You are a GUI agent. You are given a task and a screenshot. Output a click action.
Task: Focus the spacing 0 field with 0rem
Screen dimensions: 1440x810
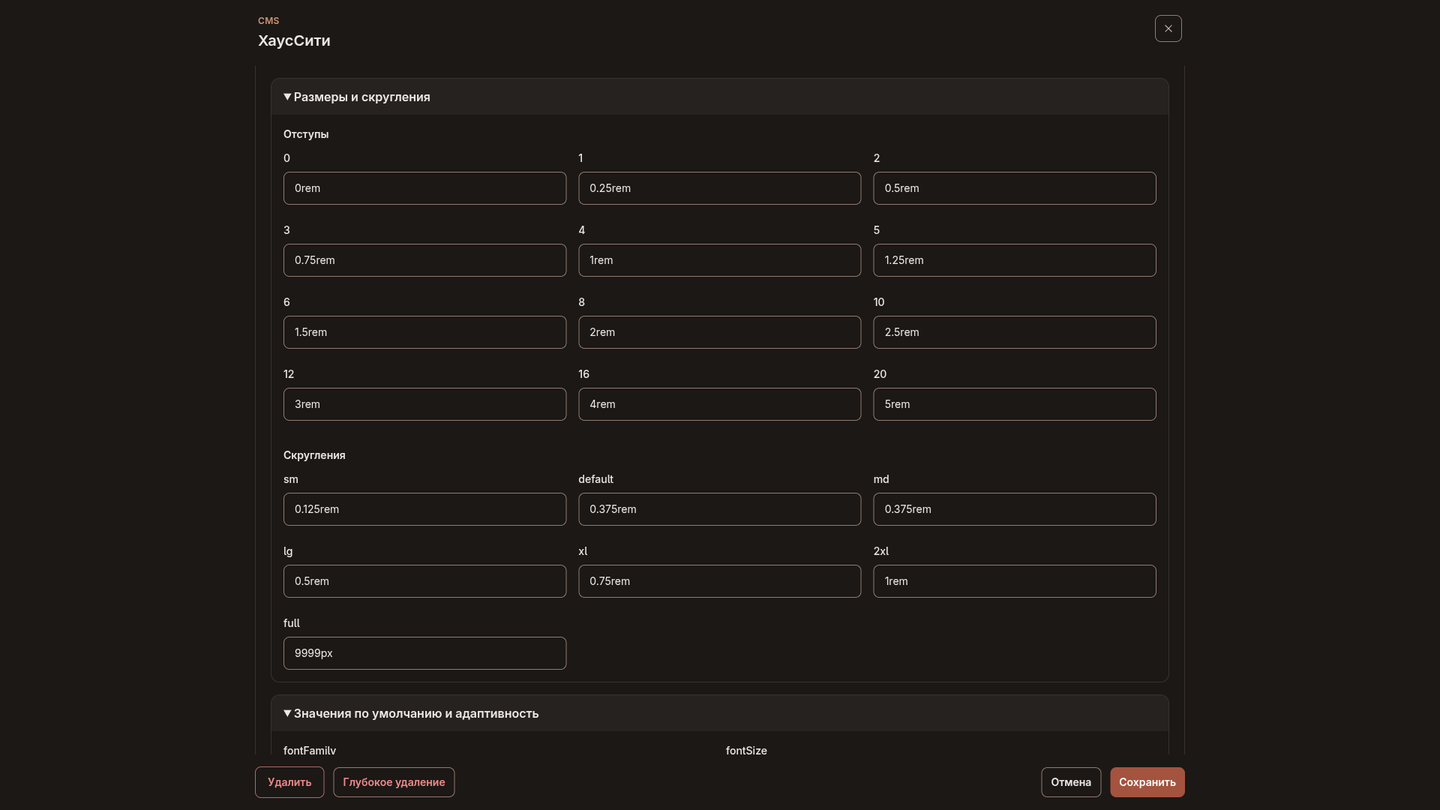[425, 188]
